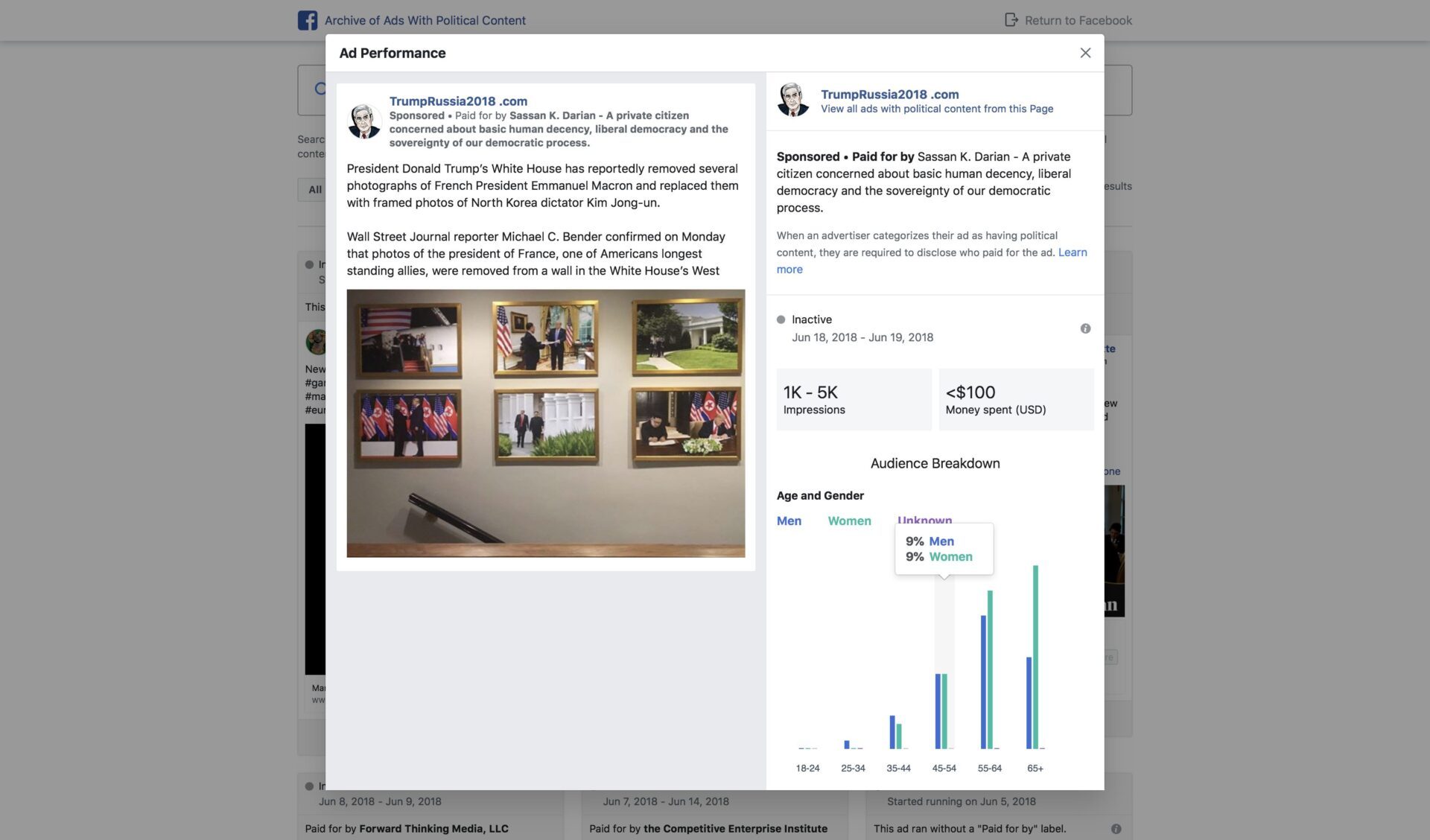Open View all ads with political content link
Screen dimensions: 1430x840
pos(937,109)
